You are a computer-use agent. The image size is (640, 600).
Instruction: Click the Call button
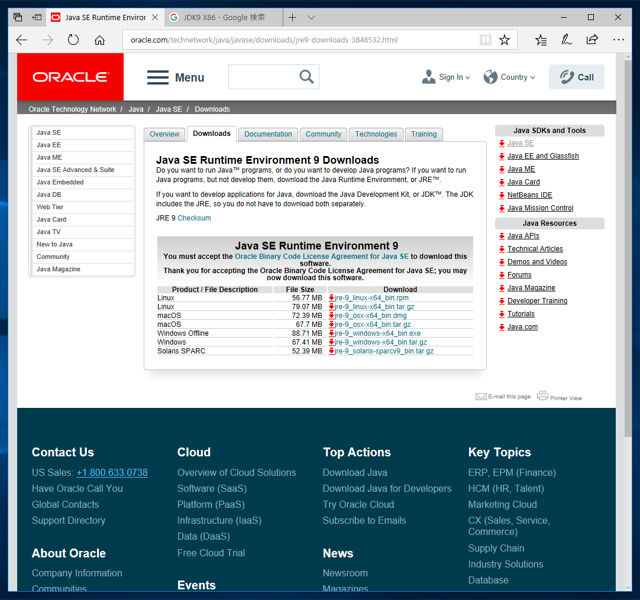(x=576, y=77)
